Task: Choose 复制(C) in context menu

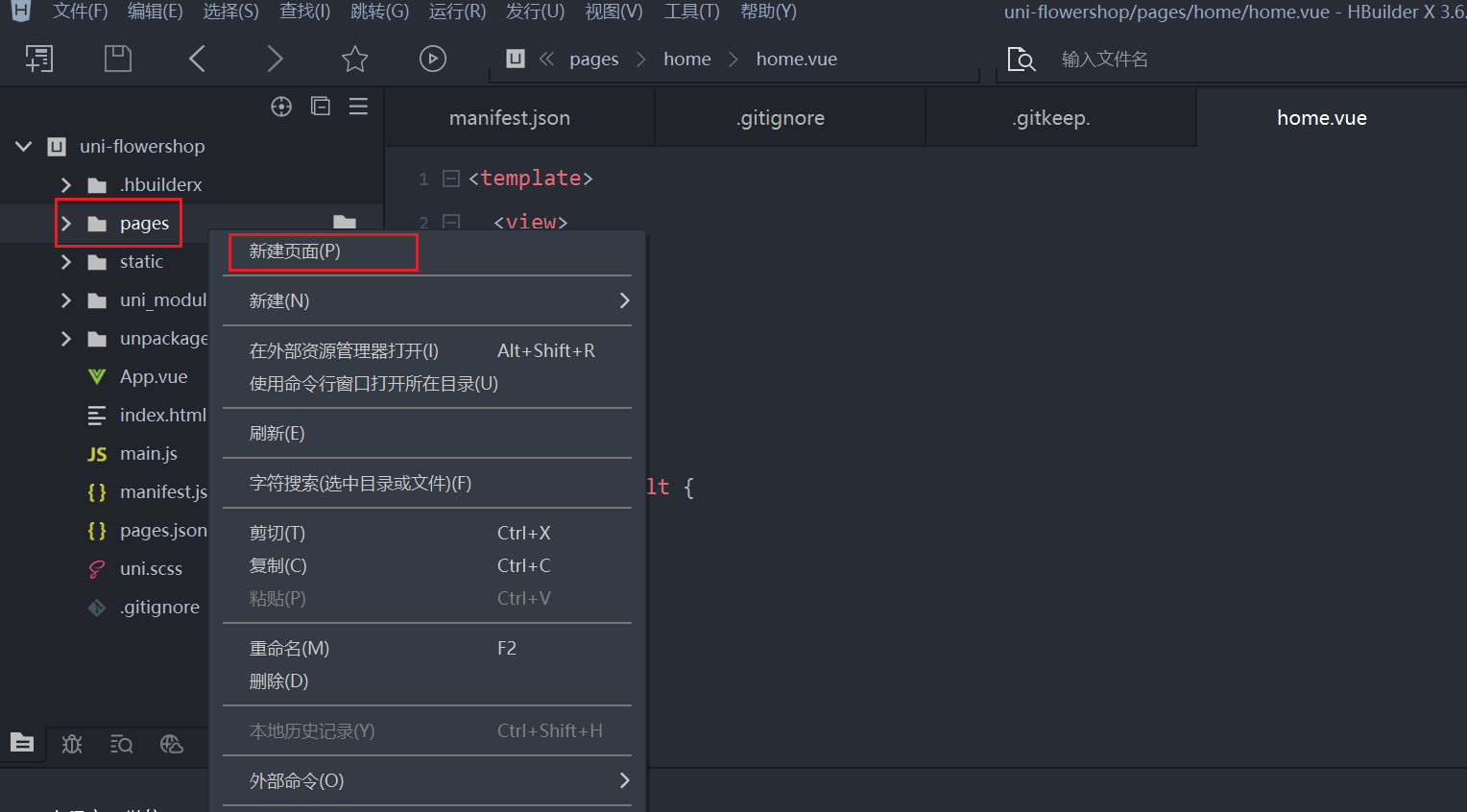Action: (427, 565)
